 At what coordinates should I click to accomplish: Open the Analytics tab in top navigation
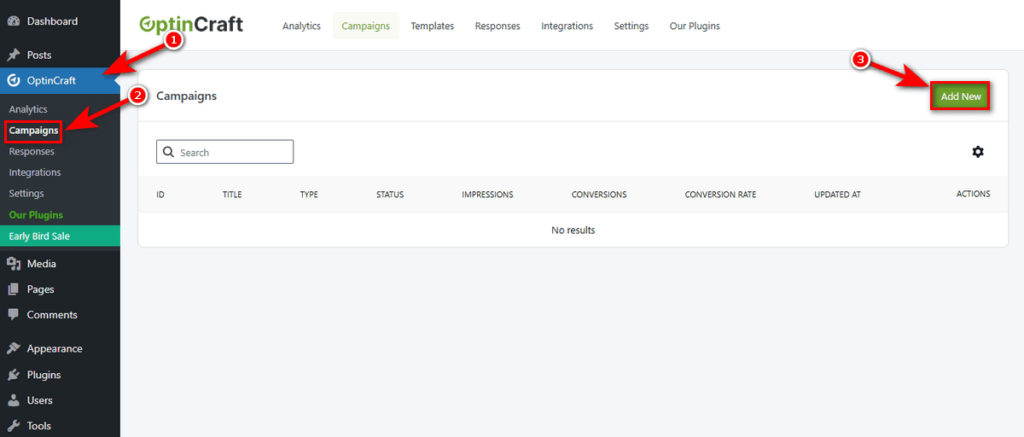point(302,26)
